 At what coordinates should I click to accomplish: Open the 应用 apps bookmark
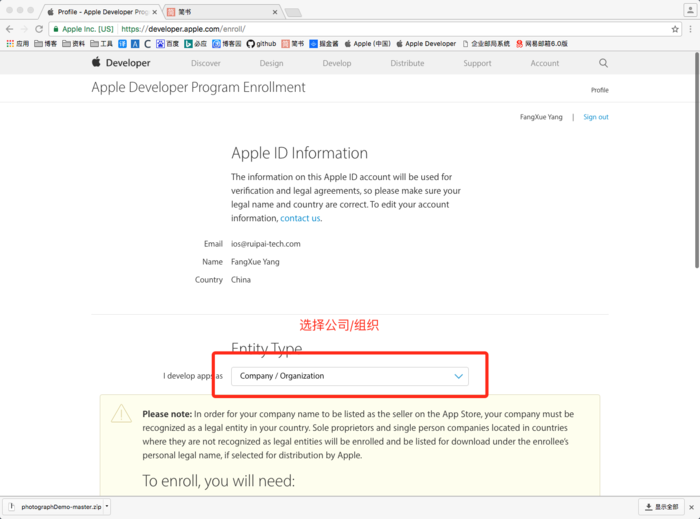pos(18,44)
